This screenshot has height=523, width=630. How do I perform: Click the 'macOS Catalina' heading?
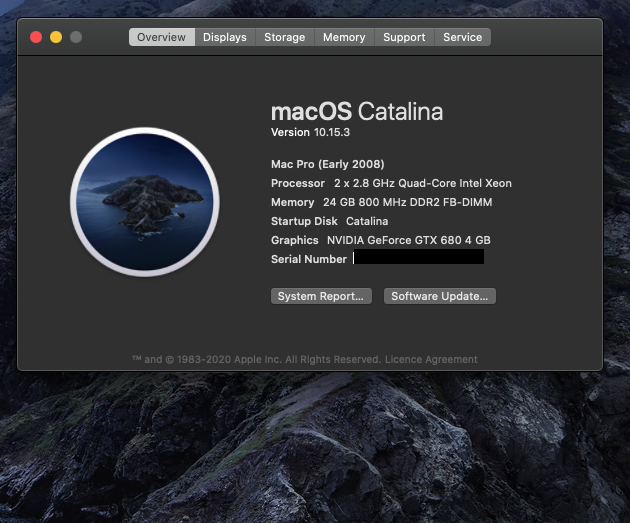357,111
